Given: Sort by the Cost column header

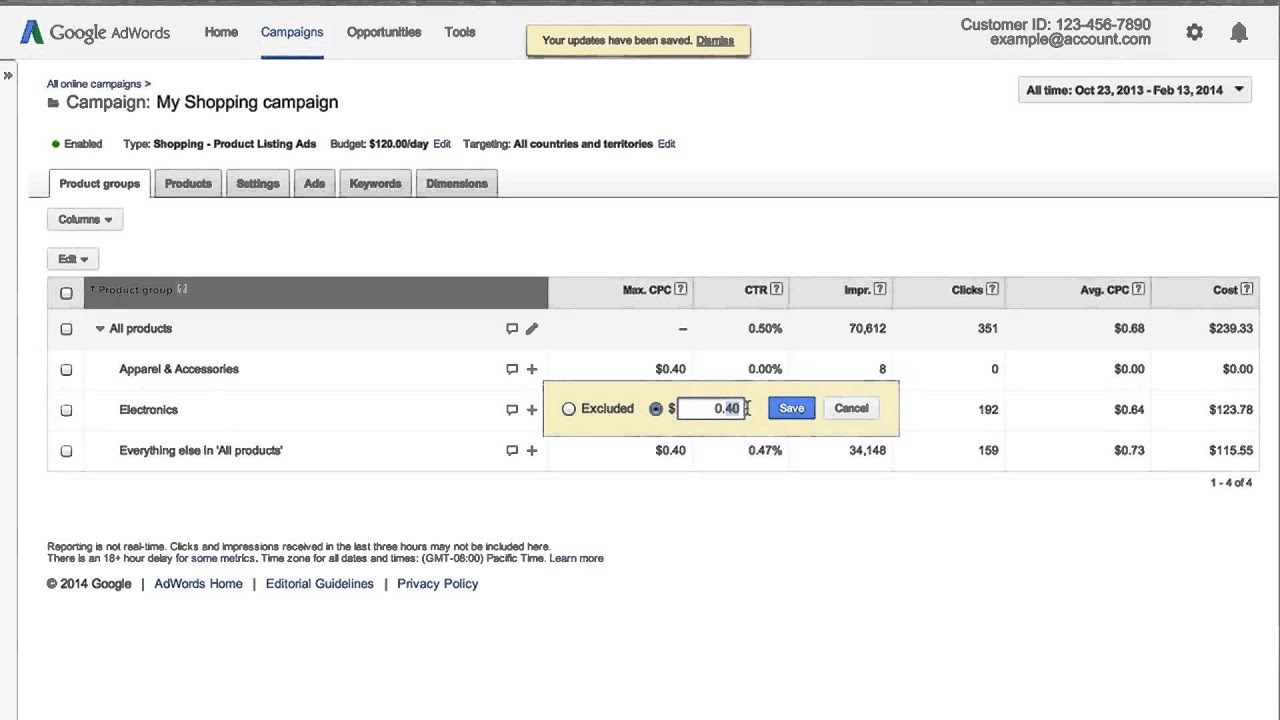Looking at the screenshot, I should [1225, 290].
